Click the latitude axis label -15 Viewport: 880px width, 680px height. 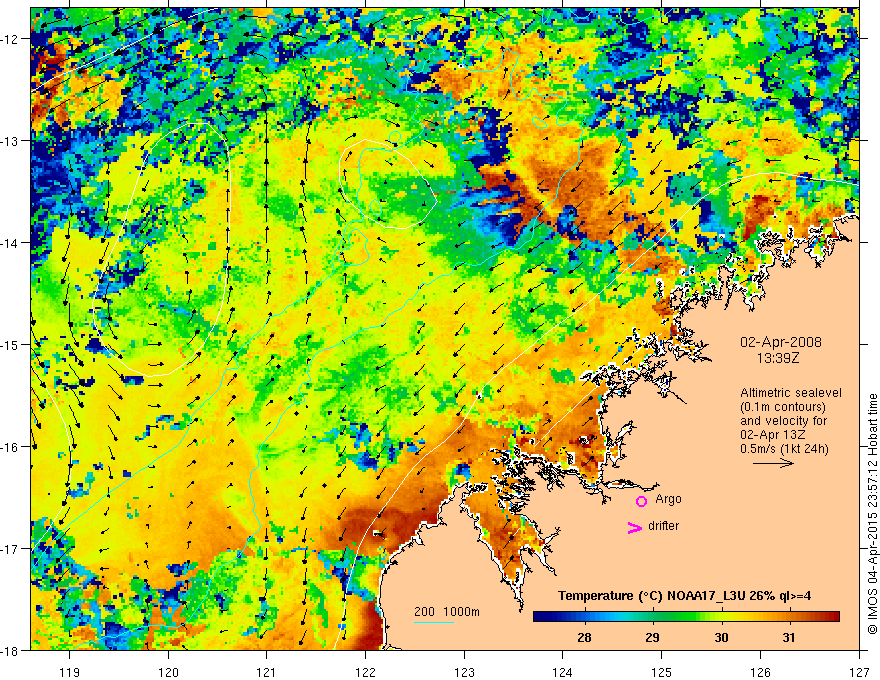[x=10, y=344]
